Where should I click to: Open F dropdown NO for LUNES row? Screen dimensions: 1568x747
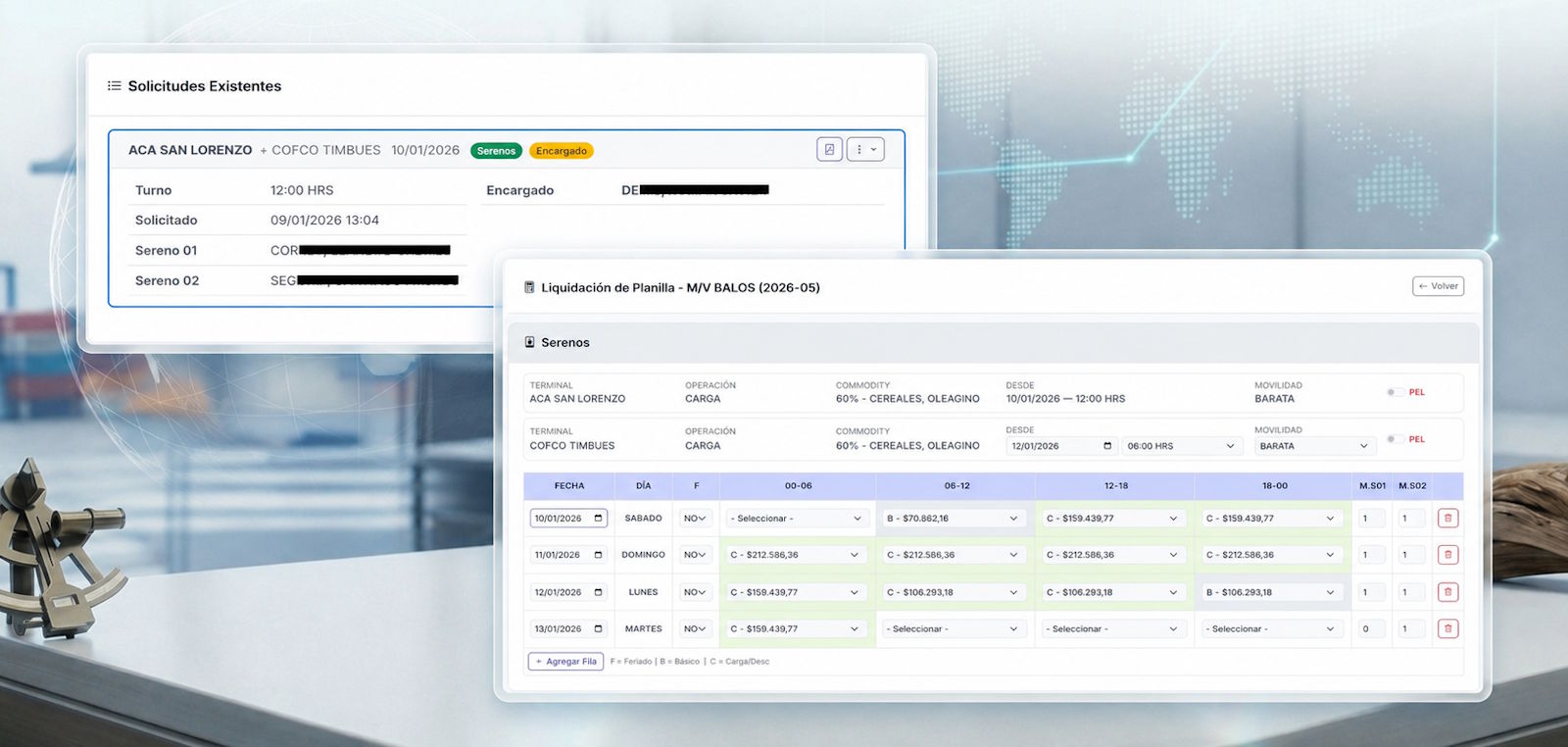pos(696,592)
